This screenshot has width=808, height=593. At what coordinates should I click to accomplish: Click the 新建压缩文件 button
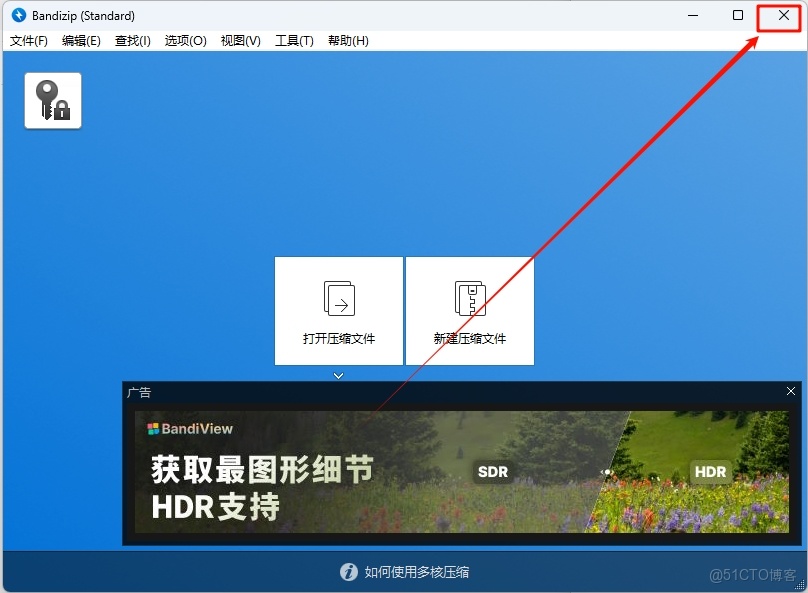(x=470, y=311)
